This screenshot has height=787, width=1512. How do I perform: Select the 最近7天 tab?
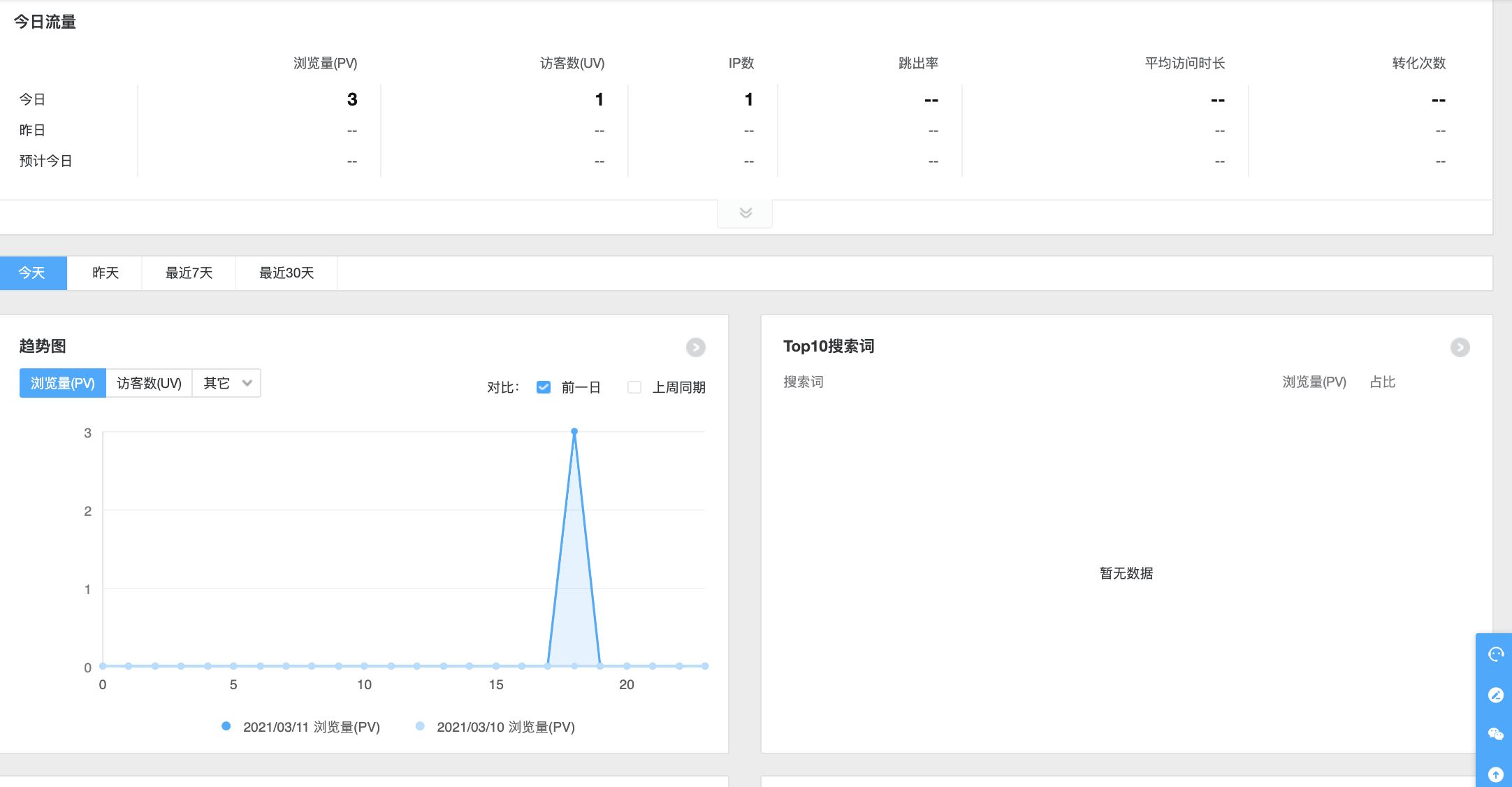point(189,273)
